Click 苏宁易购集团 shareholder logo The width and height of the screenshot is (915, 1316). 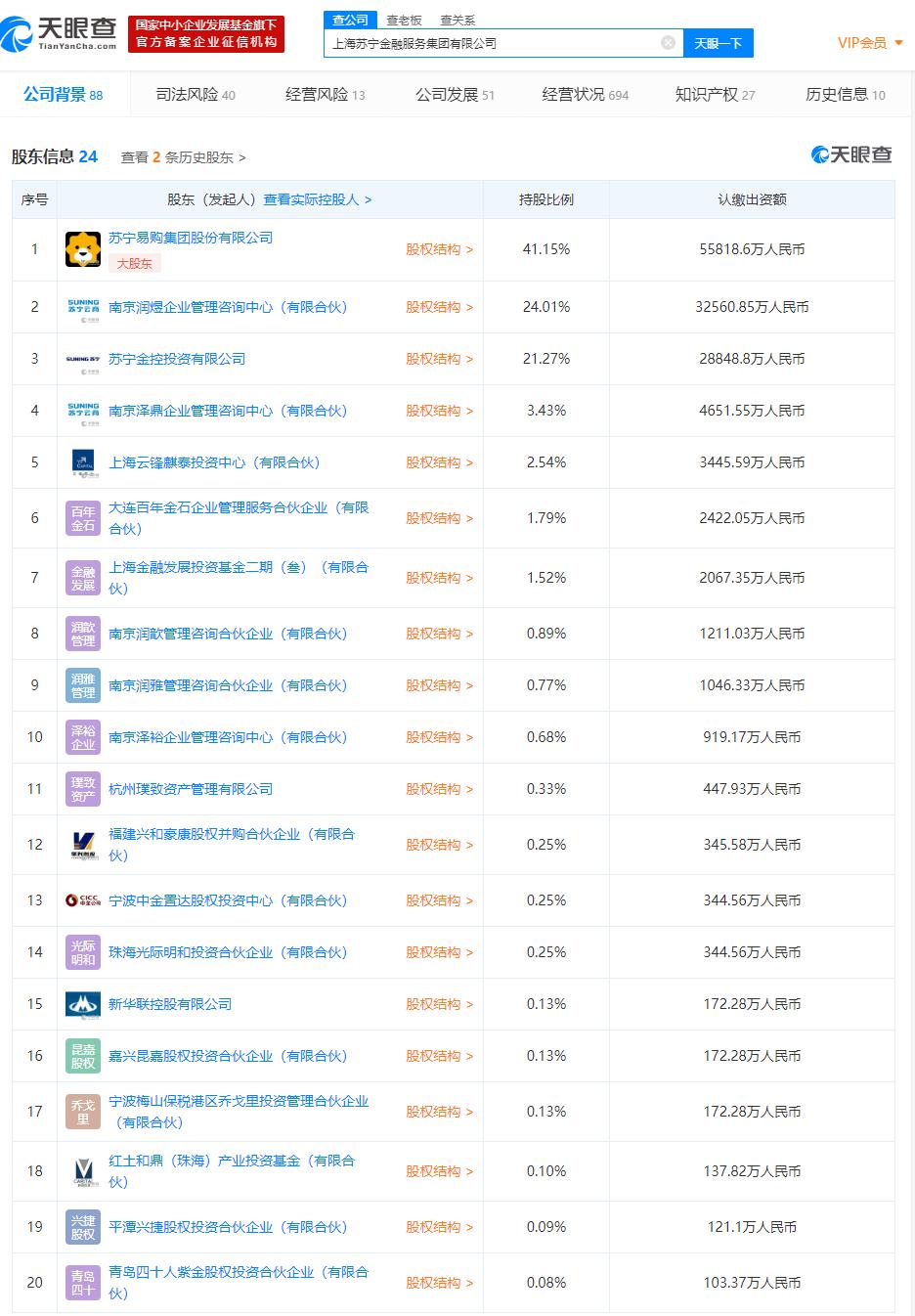pyautogui.click(x=83, y=249)
